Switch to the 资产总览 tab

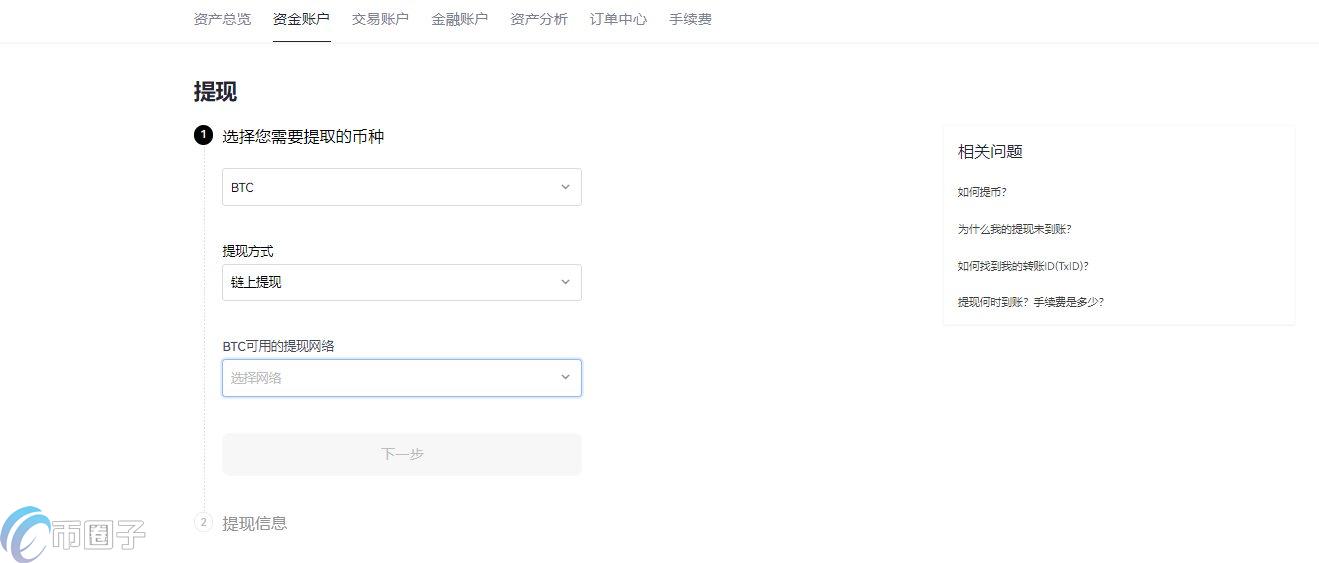[x=222, y=19]
